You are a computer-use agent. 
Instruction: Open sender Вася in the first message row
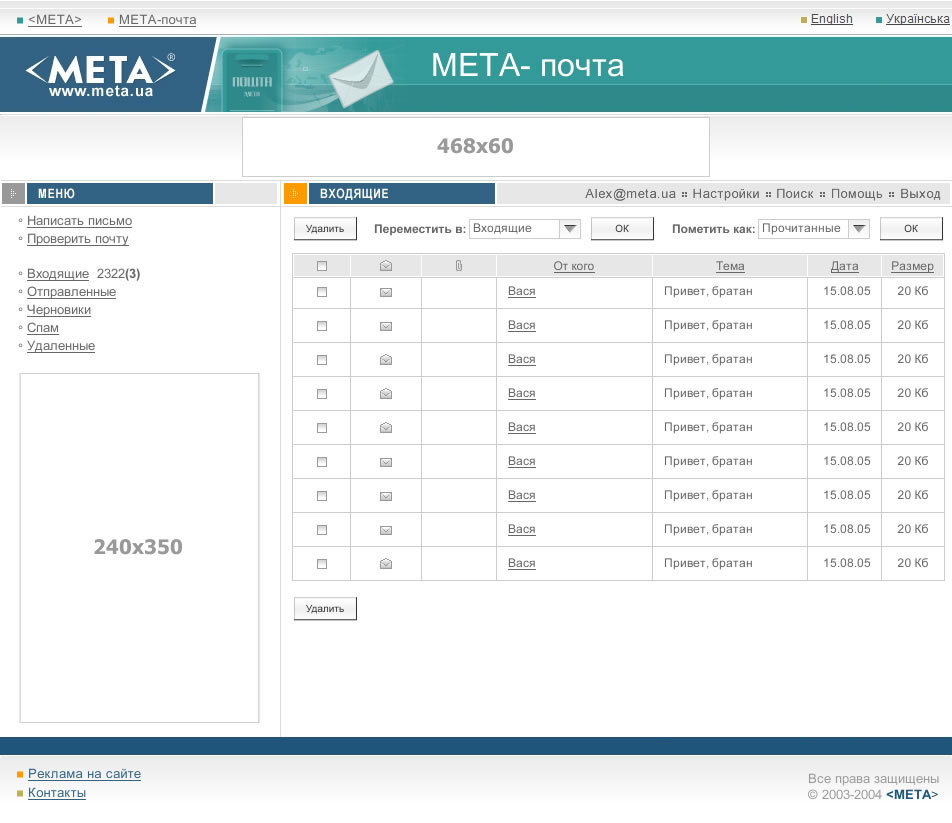coord(522,291)
